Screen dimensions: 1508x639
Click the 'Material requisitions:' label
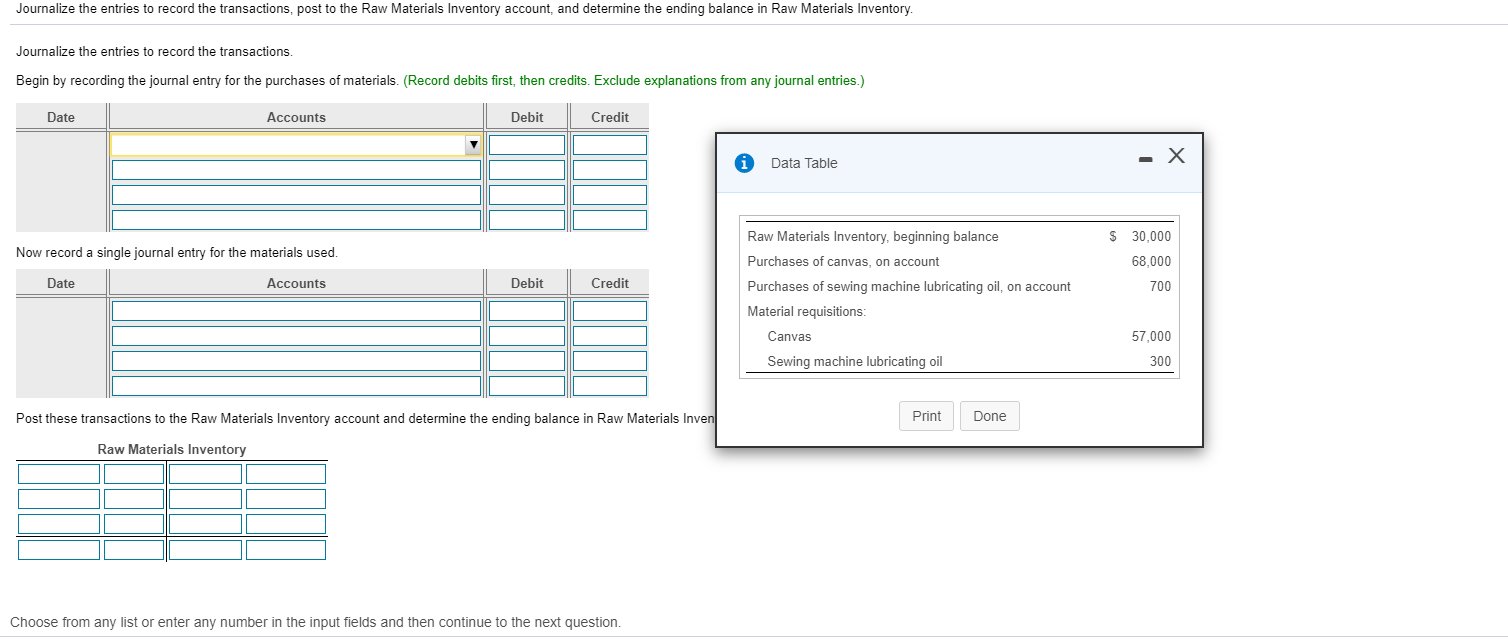807,312
